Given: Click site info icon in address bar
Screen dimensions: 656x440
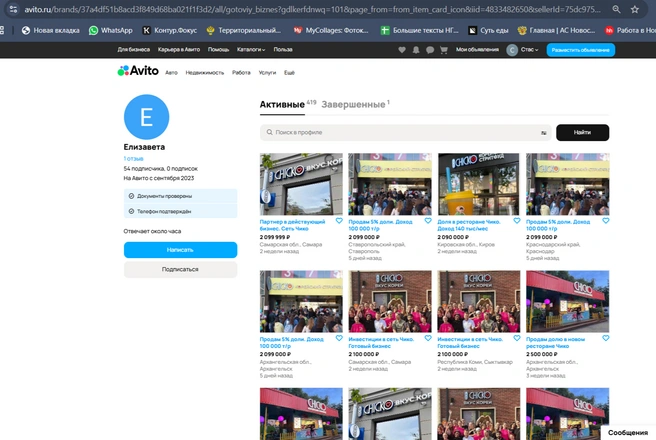Looking at the screenshot, I should coord(13,9).
